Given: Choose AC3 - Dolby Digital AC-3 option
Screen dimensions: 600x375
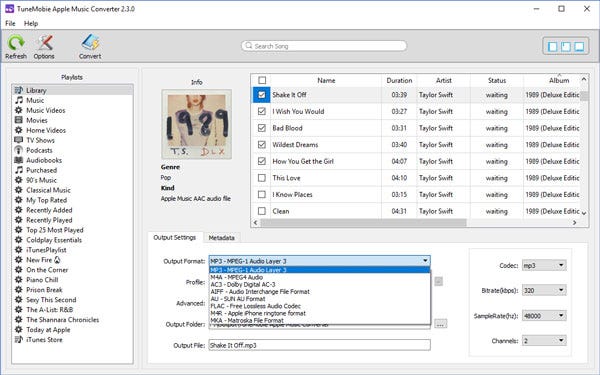Looking at the screenshot, I should (320, 284).
